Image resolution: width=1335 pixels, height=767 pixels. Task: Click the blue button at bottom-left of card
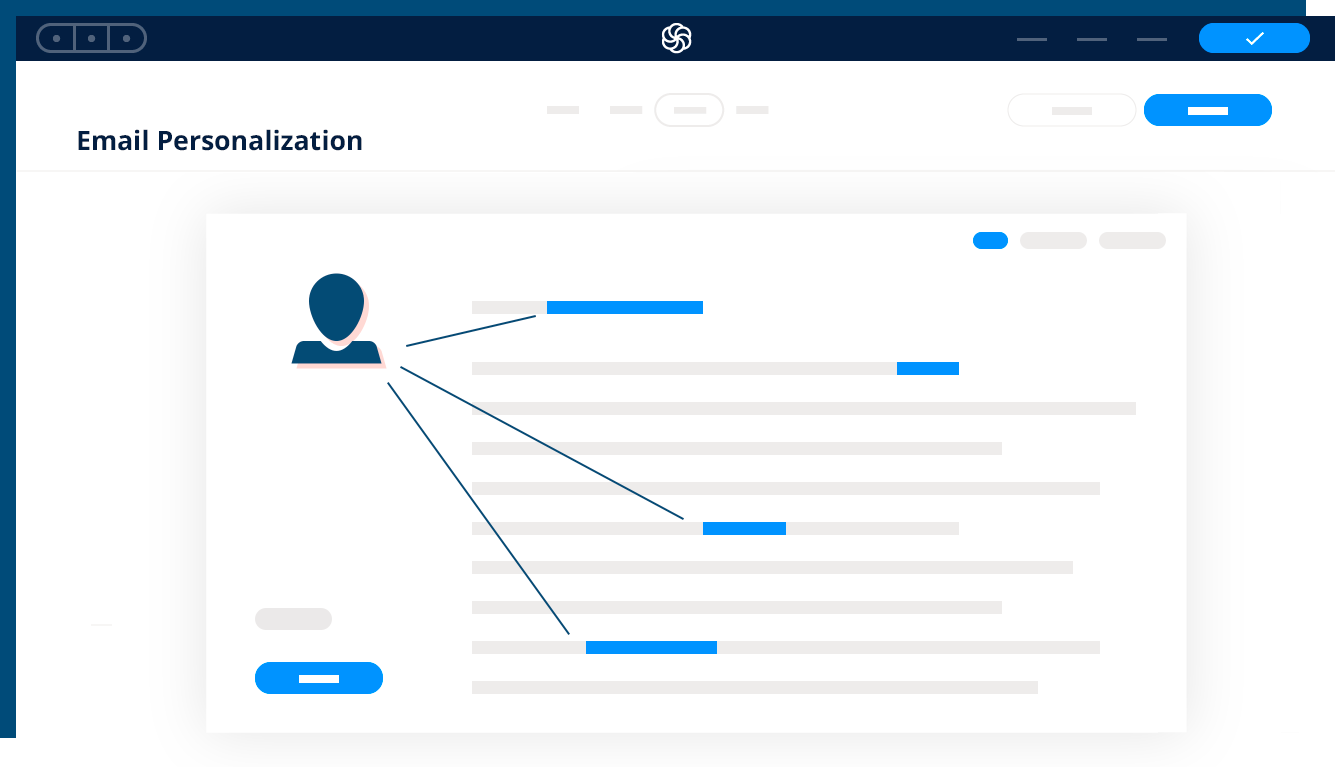(x=319, y=678)
